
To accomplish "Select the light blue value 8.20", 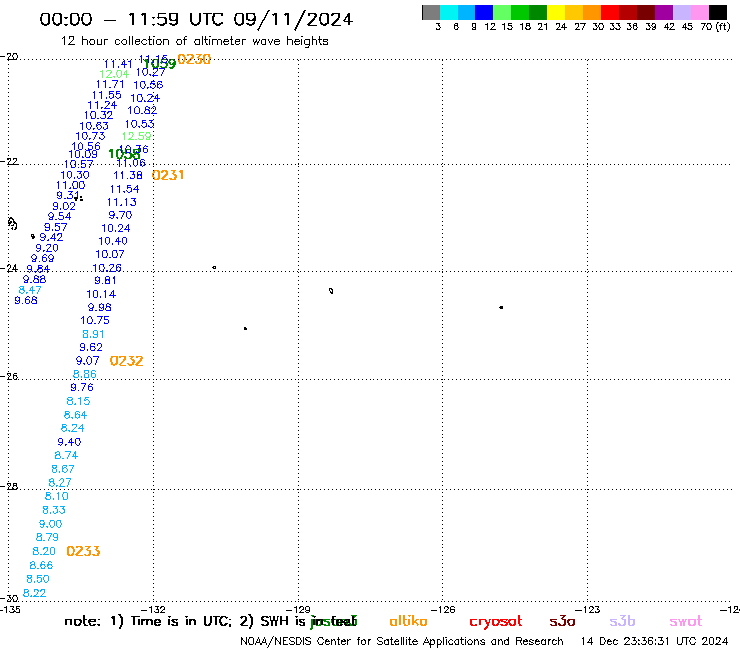I will (44, 551).
